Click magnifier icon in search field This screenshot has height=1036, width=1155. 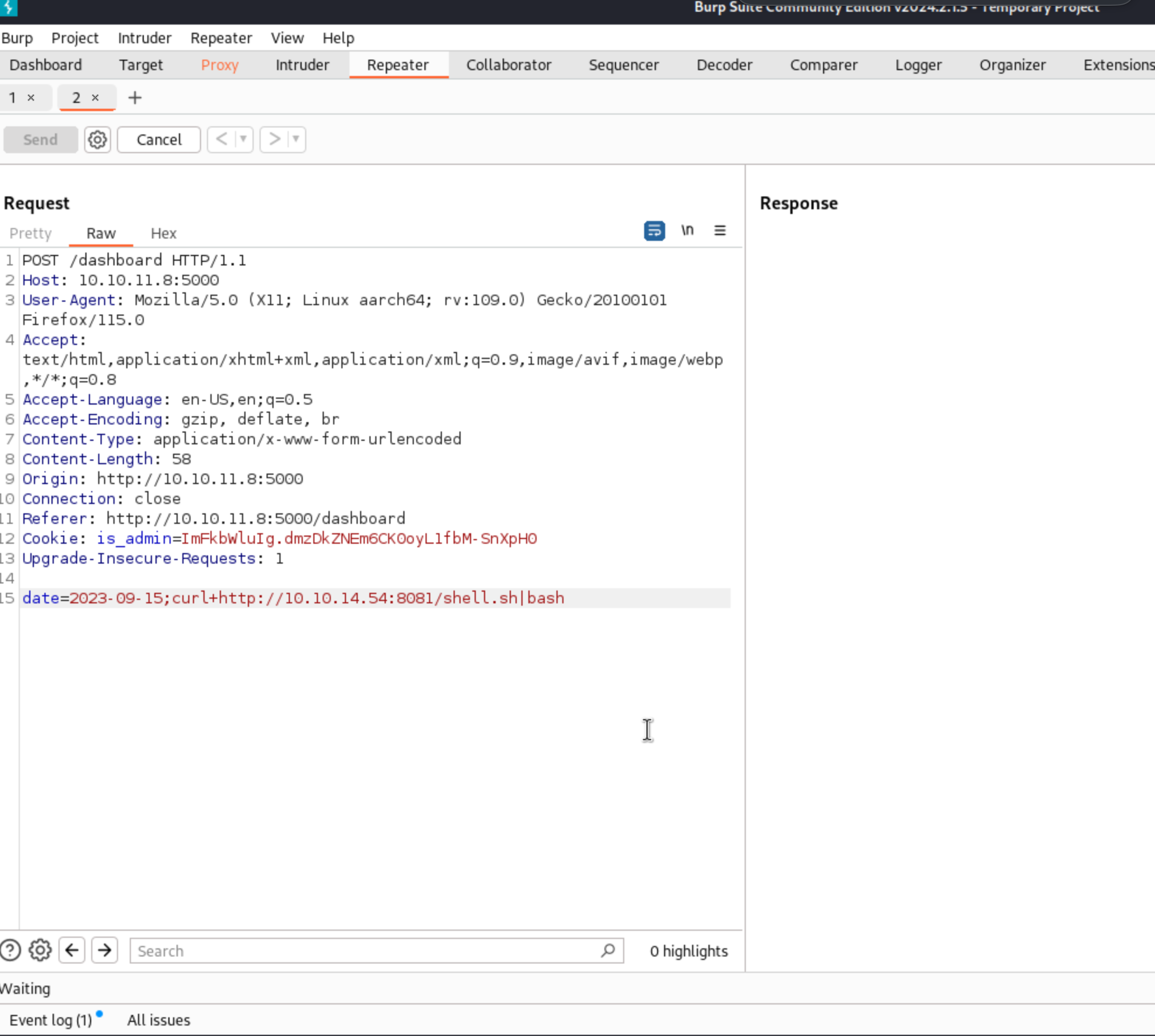(608, 950)
